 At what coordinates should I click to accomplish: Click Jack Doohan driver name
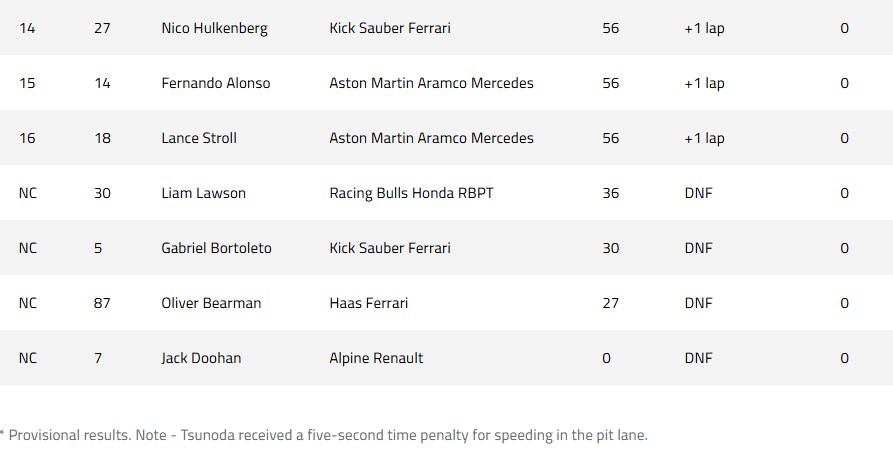[x=201, y=358]
